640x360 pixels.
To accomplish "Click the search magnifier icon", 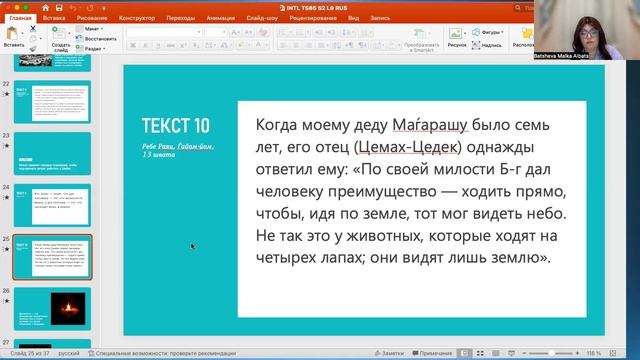I will point(518,8).
